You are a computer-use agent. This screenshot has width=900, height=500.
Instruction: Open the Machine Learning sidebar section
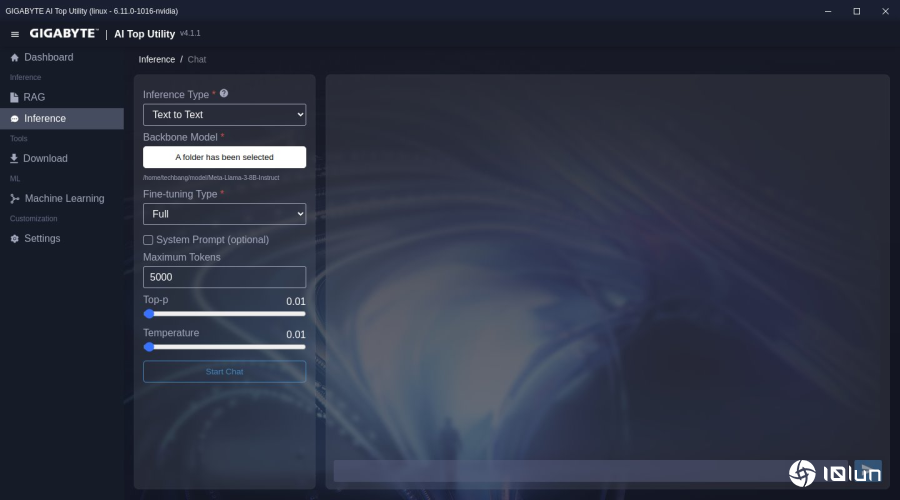tap(64, 199)
